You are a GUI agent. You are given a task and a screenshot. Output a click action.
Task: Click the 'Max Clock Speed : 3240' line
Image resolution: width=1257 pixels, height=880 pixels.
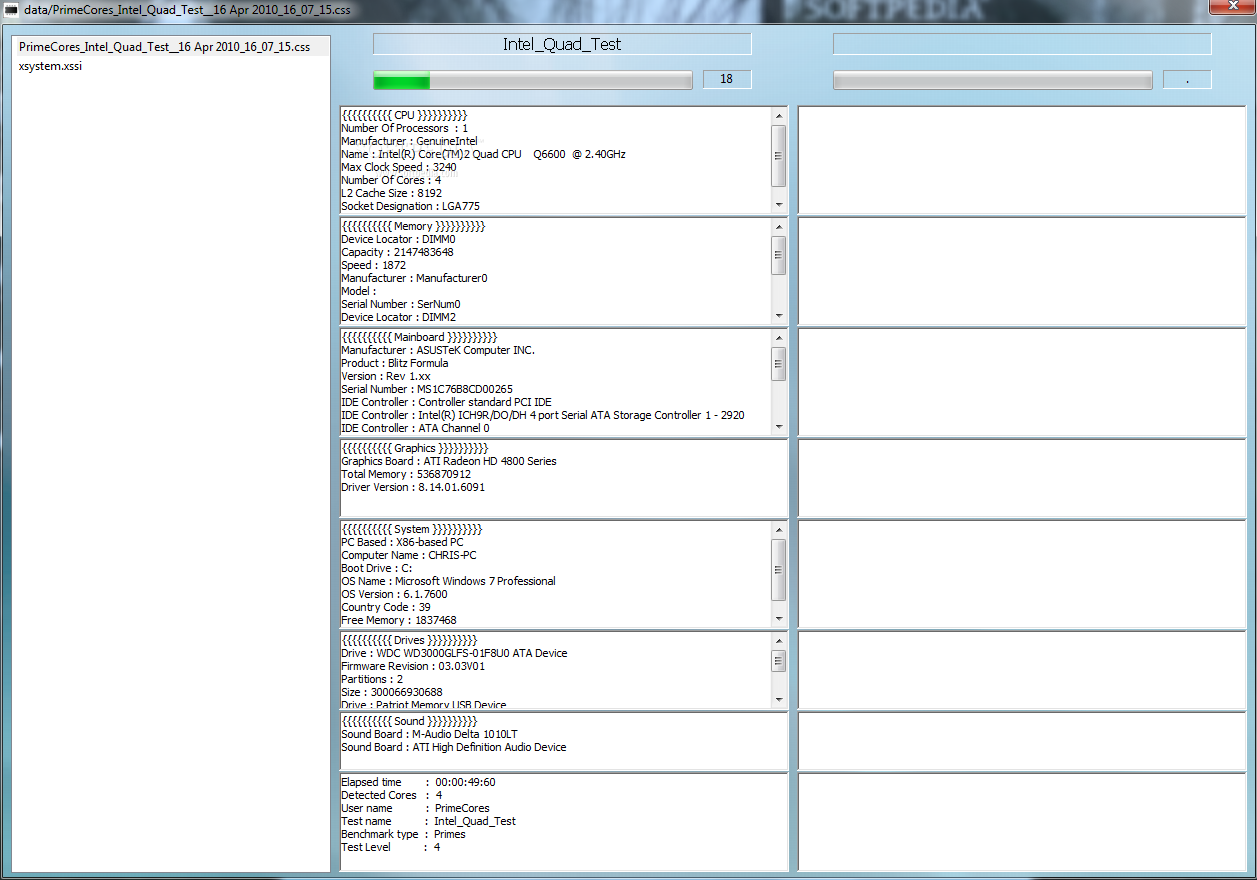coord(399,167)
